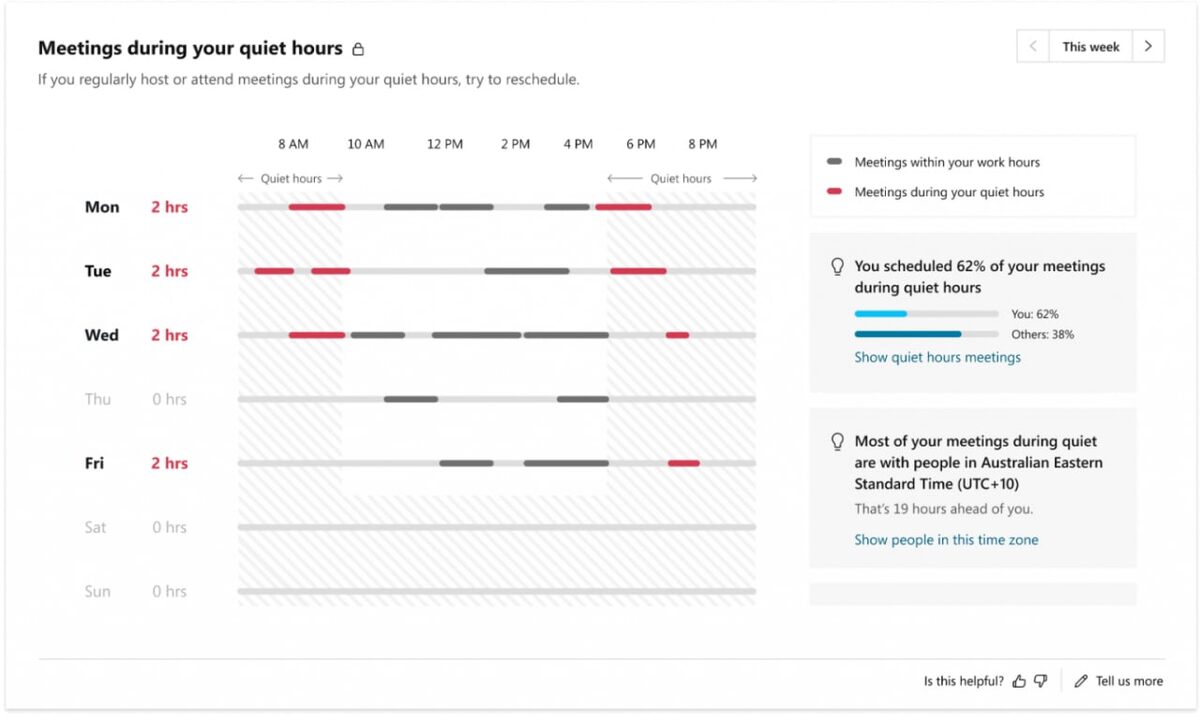Click the lock icon next to the title

coord(358,49)
